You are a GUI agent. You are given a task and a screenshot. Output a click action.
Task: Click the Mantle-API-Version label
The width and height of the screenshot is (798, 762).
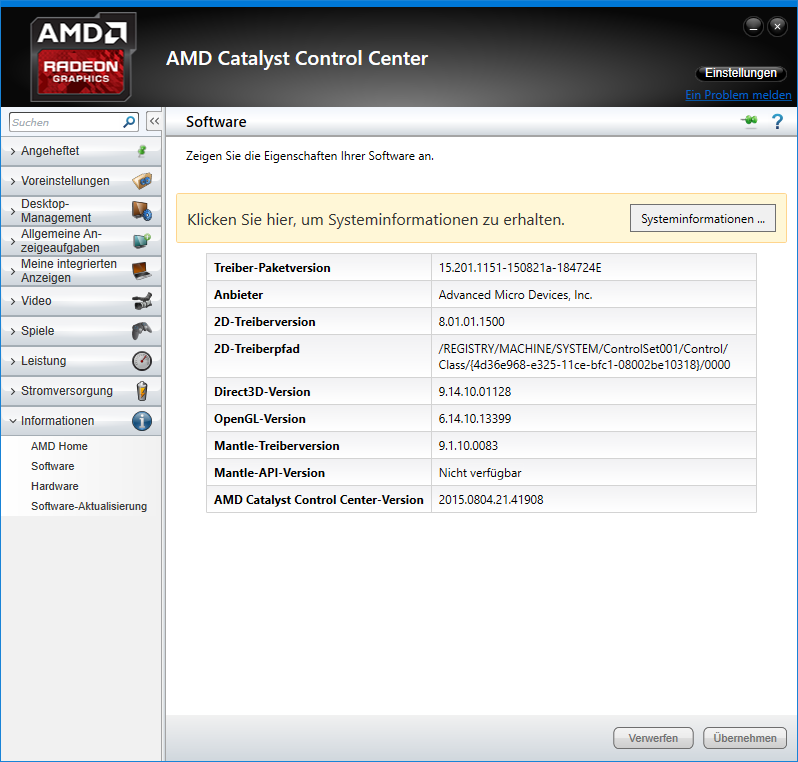coord(269,473)
